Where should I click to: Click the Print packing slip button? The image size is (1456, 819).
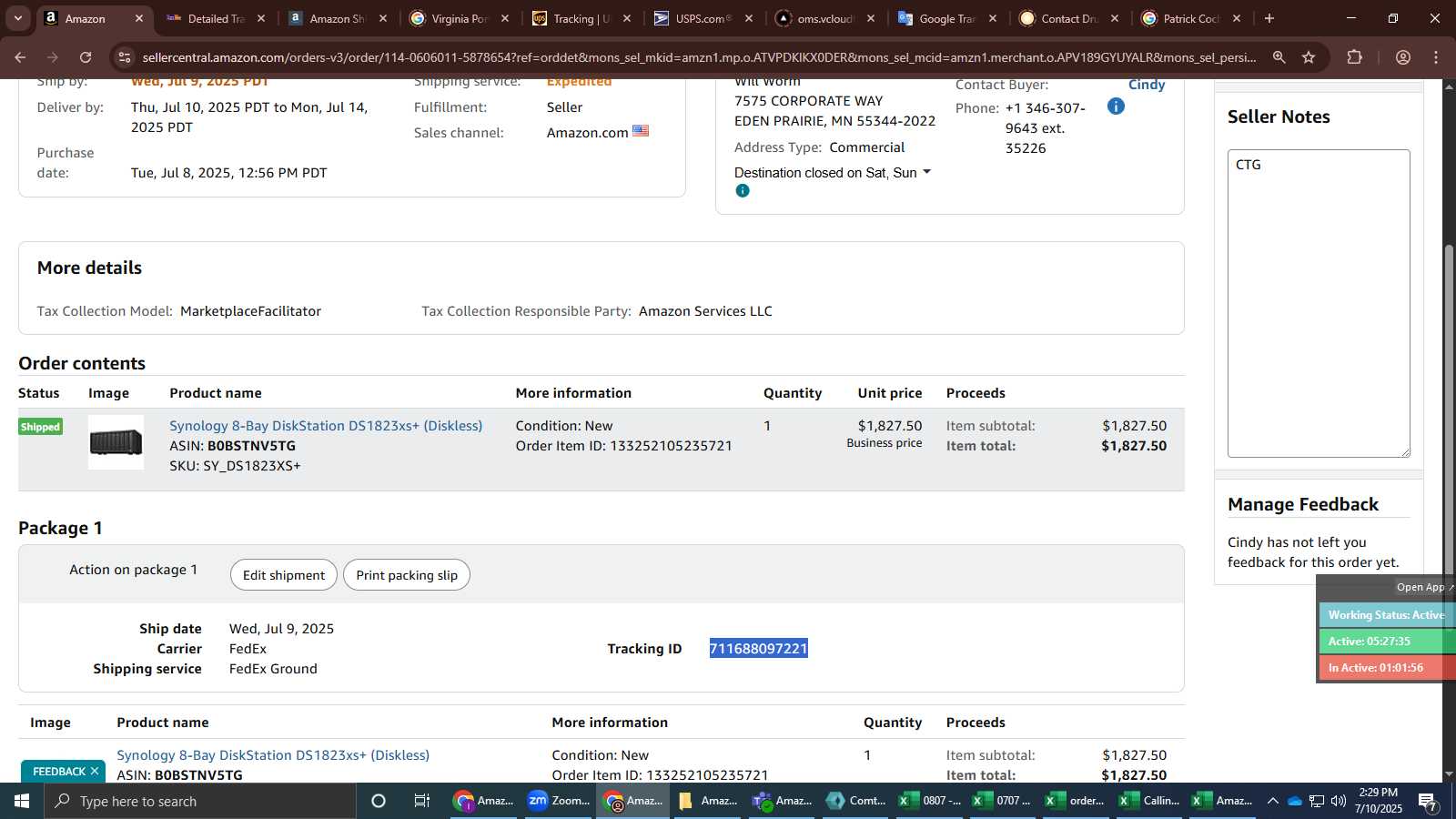pyautogui.click(x=407, y=575)
